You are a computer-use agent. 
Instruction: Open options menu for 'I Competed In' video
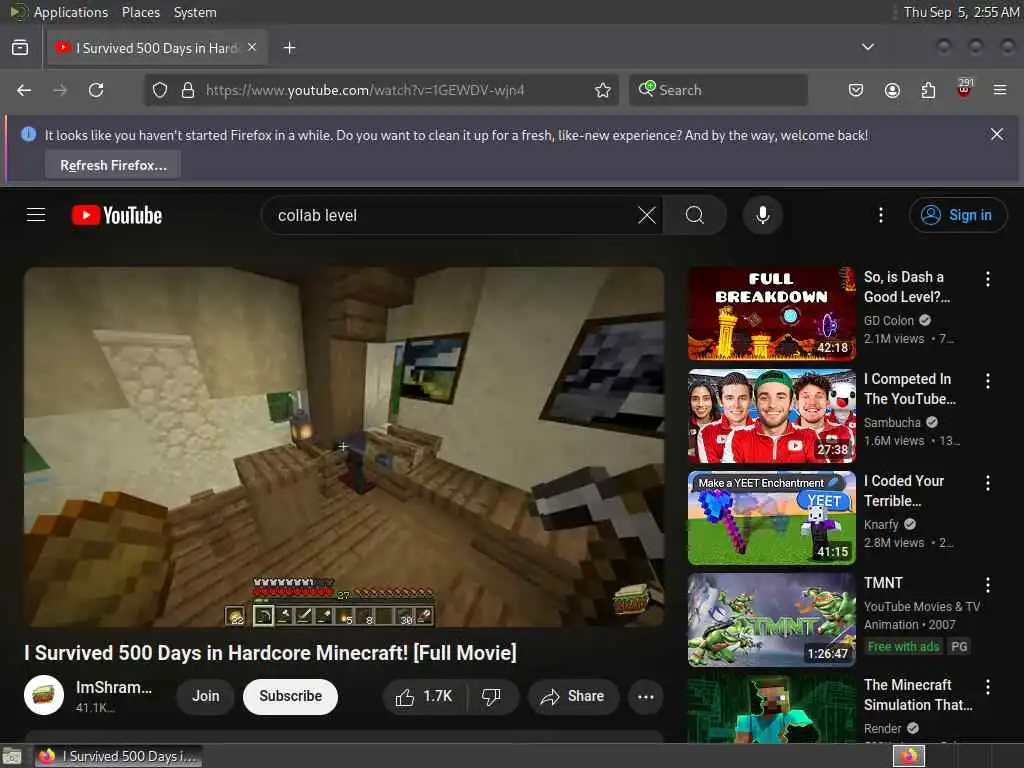click(987, 381)
